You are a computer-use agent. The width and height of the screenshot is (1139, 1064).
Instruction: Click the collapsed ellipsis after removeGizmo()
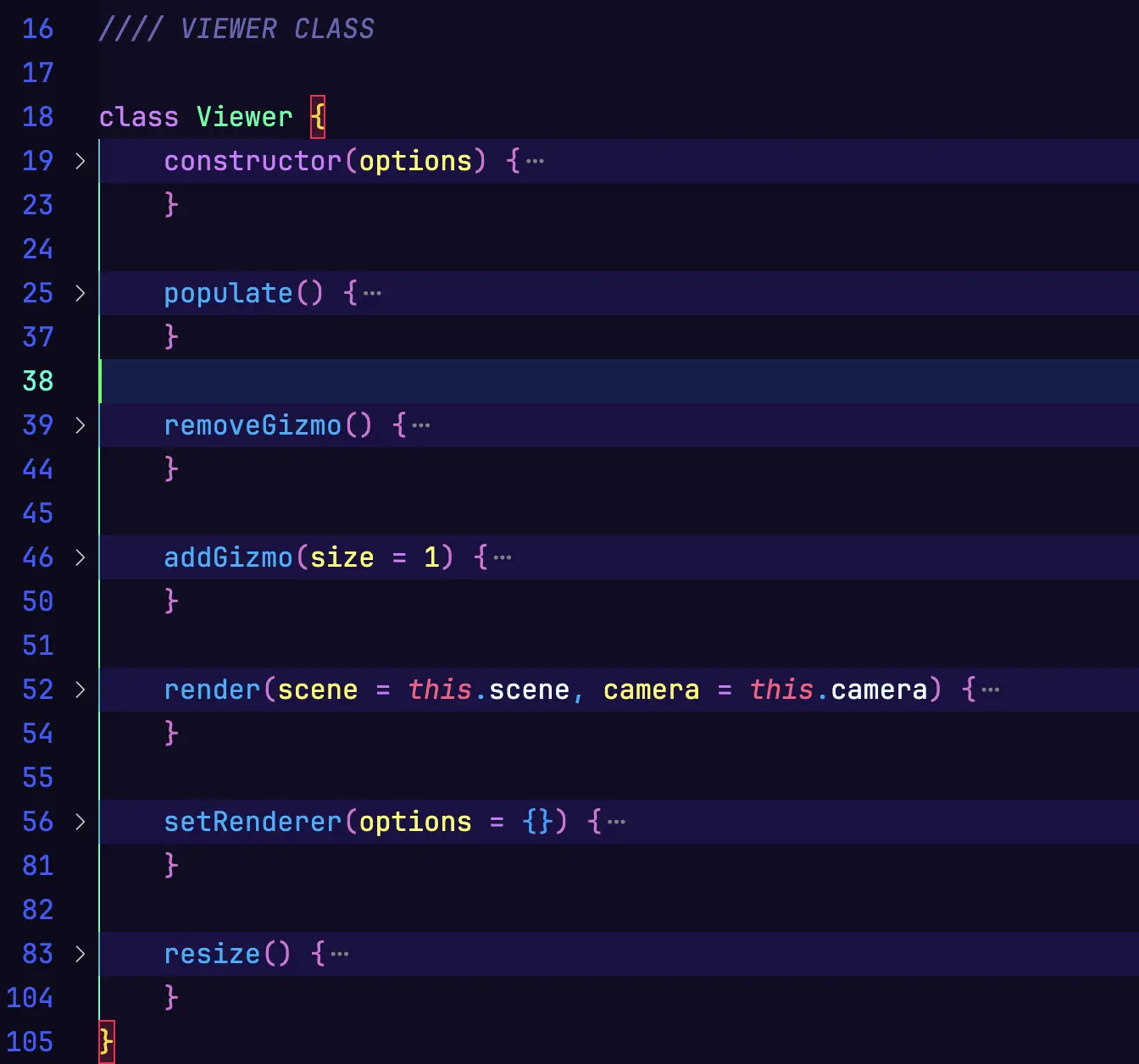point(421,425)
